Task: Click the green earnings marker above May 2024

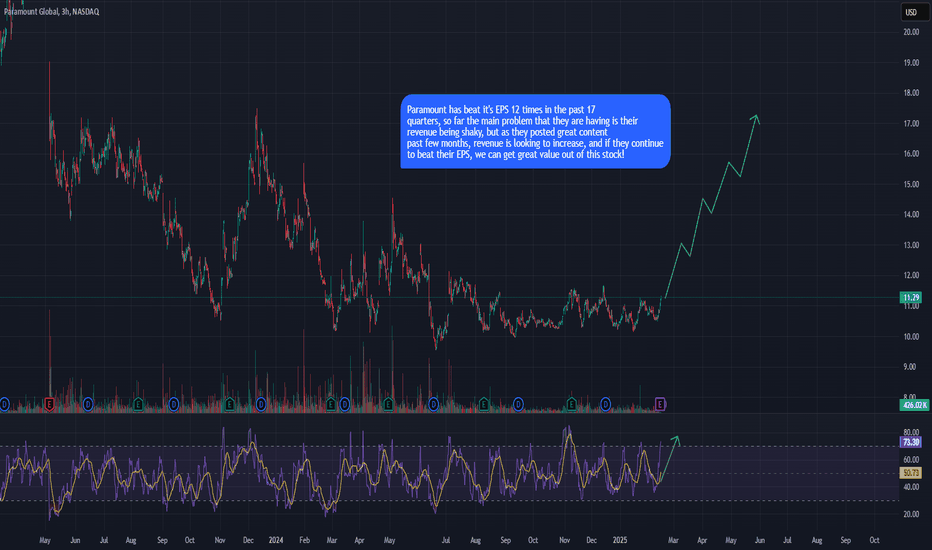Action: click(x=388, y=405)
